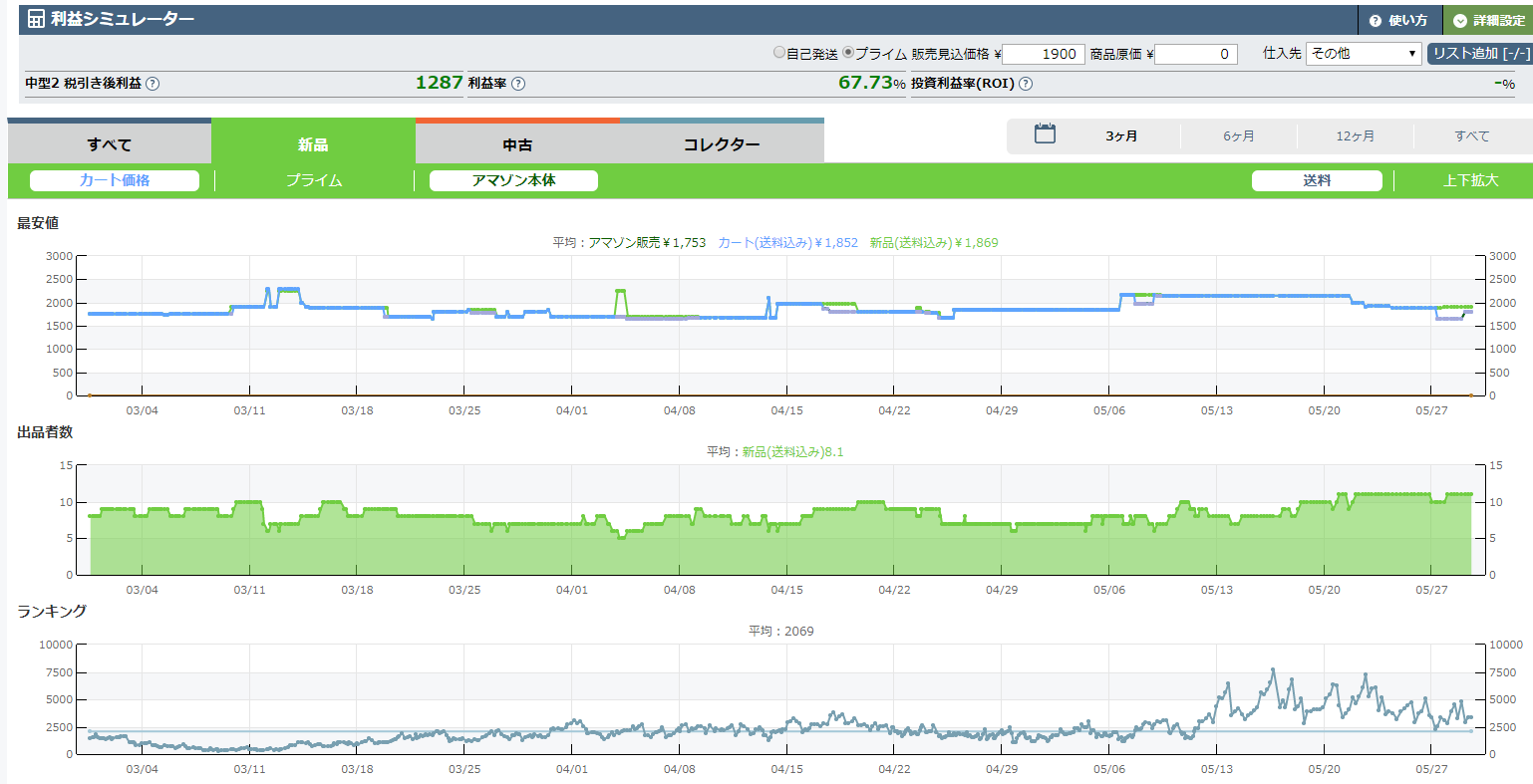Click help icon next to 税引き後利益
Viewport: 1533px width, 784px height.
click(x=153, y=84)
